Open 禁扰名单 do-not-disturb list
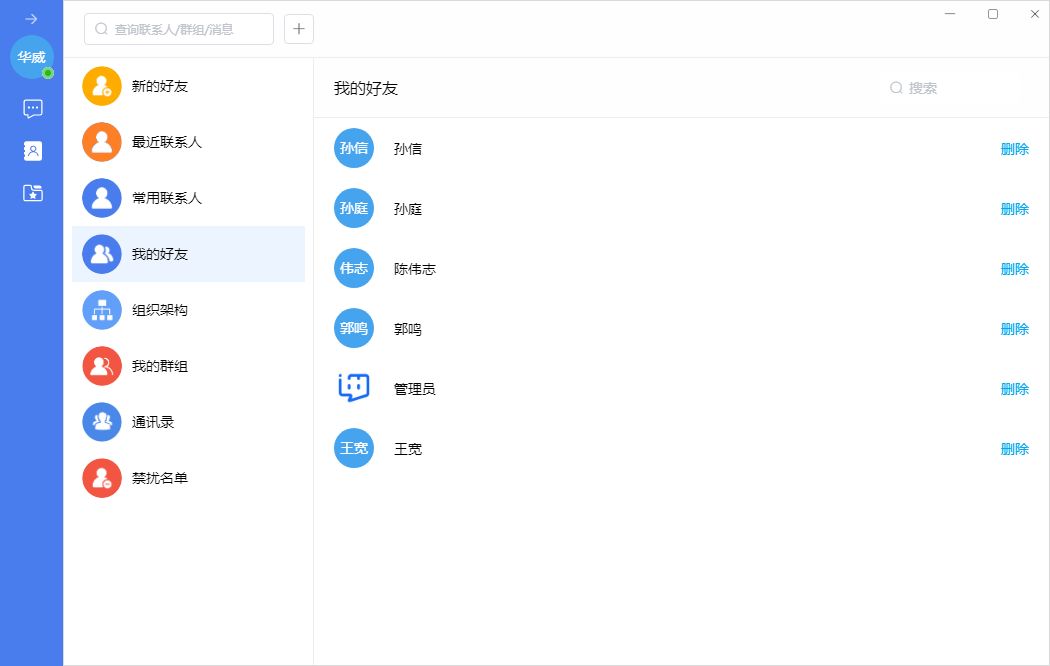 tap(160, 478)
